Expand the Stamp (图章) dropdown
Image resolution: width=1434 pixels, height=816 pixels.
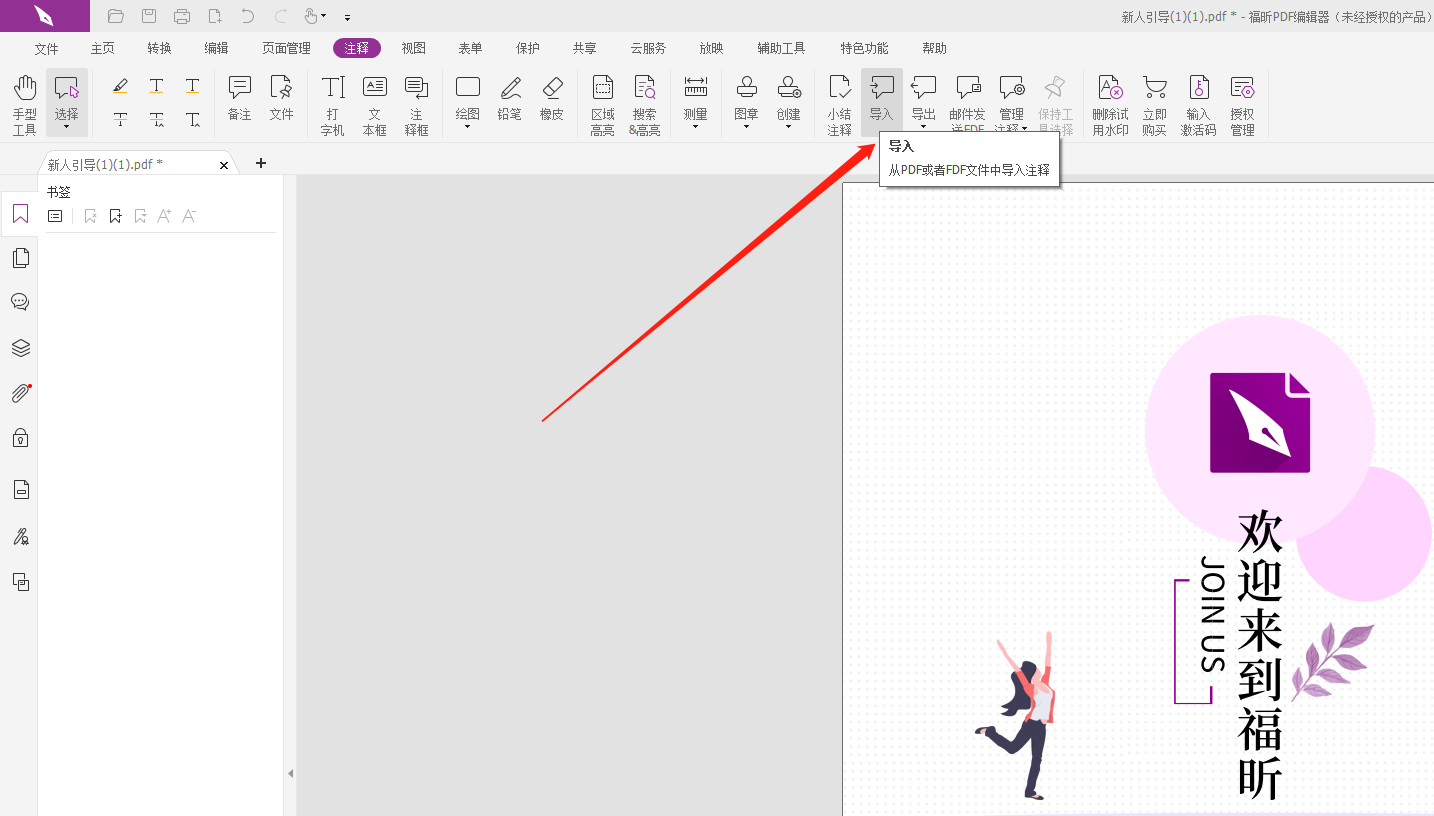746,104
